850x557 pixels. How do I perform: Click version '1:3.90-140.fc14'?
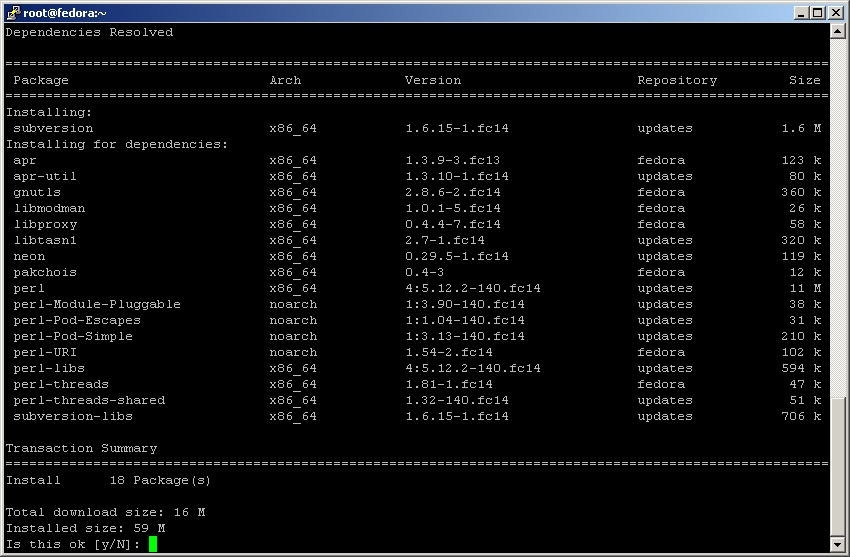coord(465,304)
